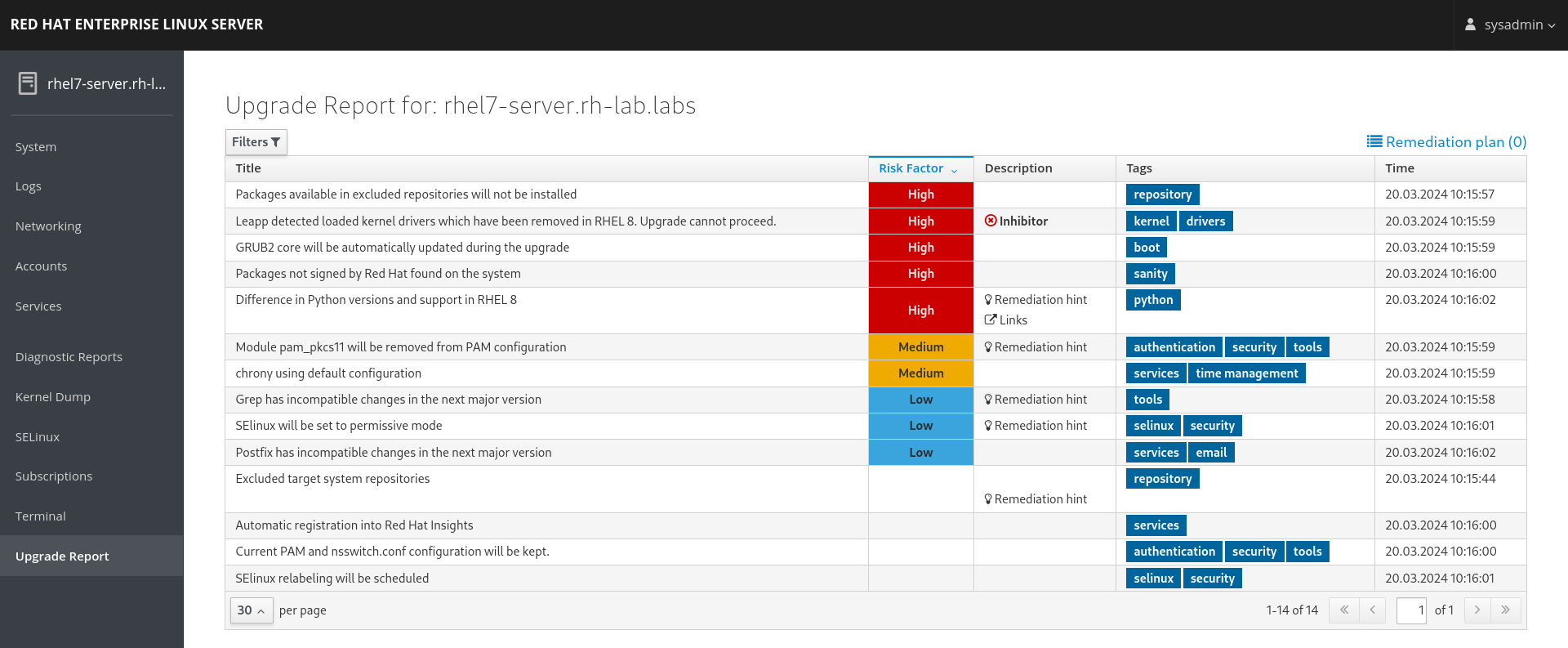Go to the previous page arrow
This screenshot has width=1568, height=648.
pyautogui.click(x=1372, y=610)
